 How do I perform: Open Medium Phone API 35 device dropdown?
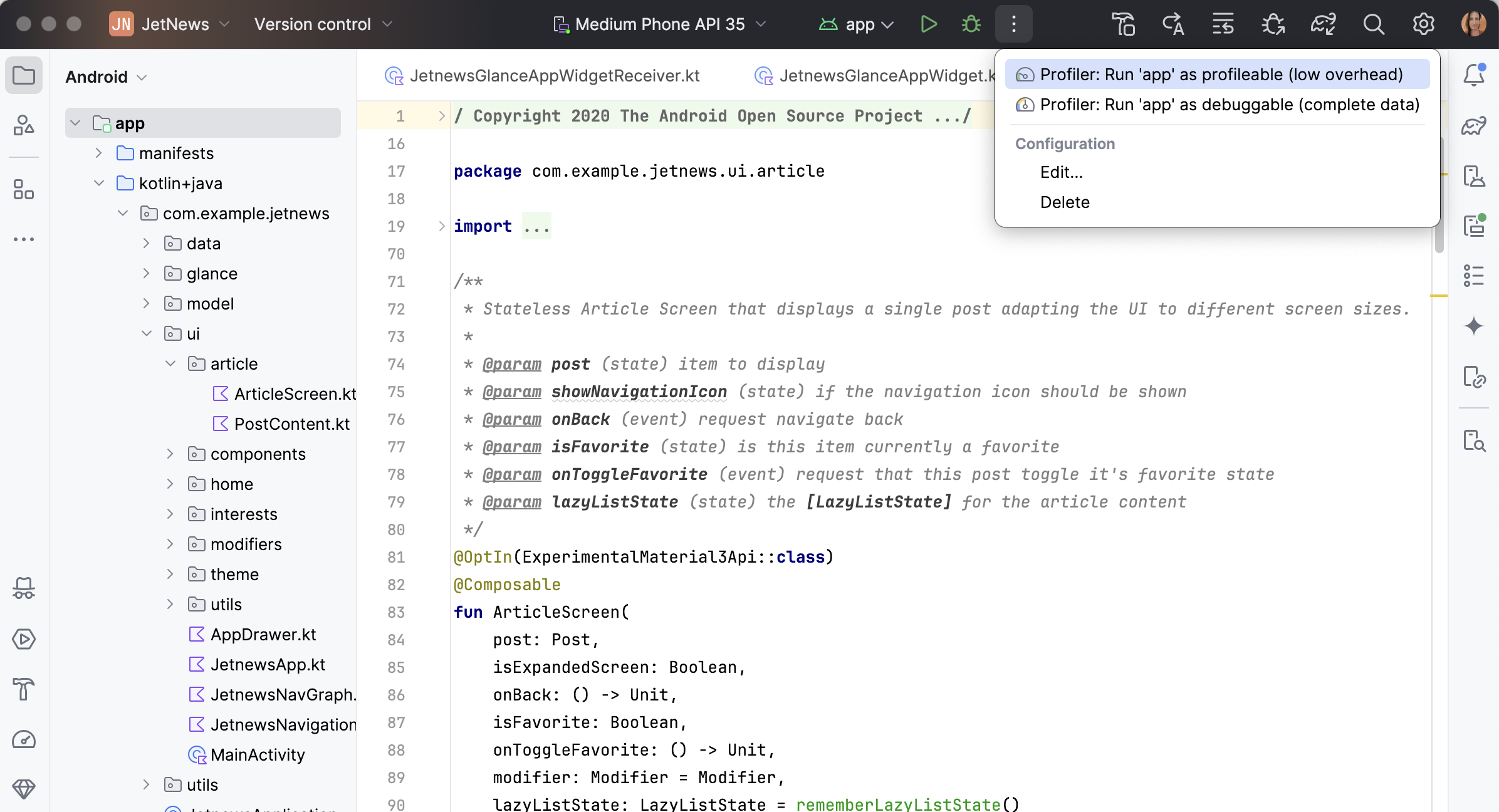(659, 24)
